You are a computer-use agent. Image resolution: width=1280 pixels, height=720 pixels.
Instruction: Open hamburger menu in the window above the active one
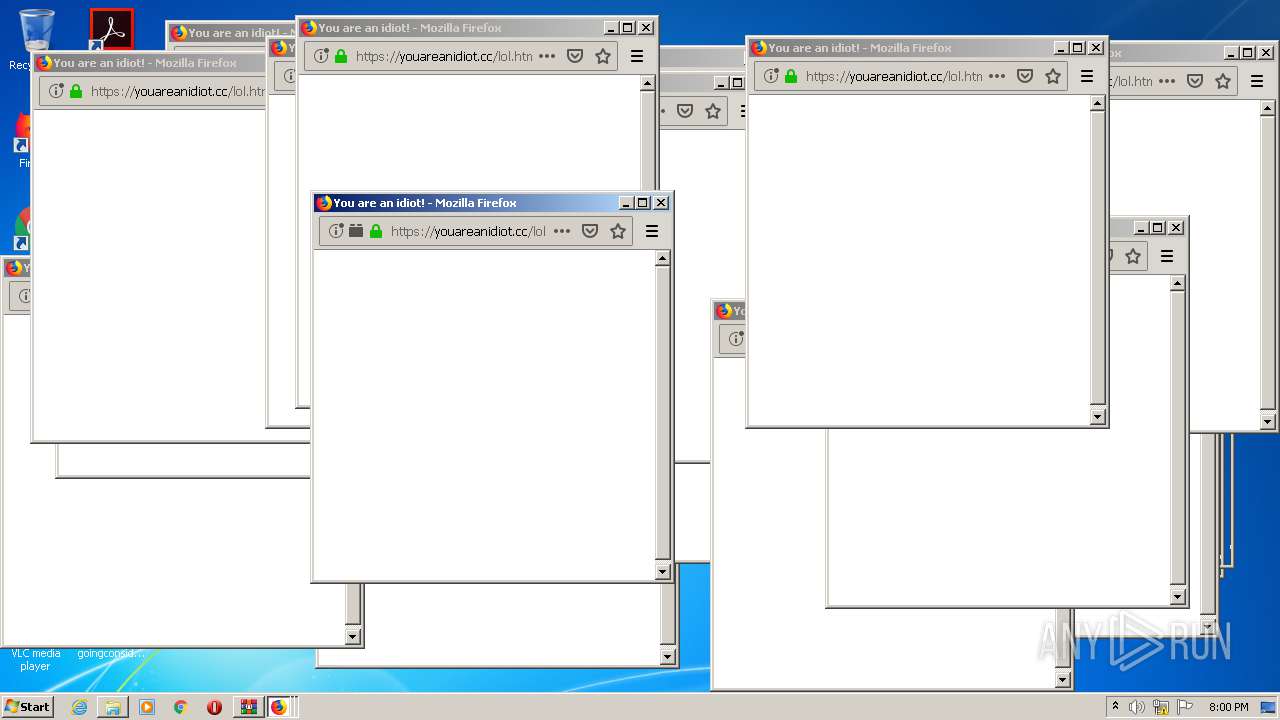[x=637, y=56]
